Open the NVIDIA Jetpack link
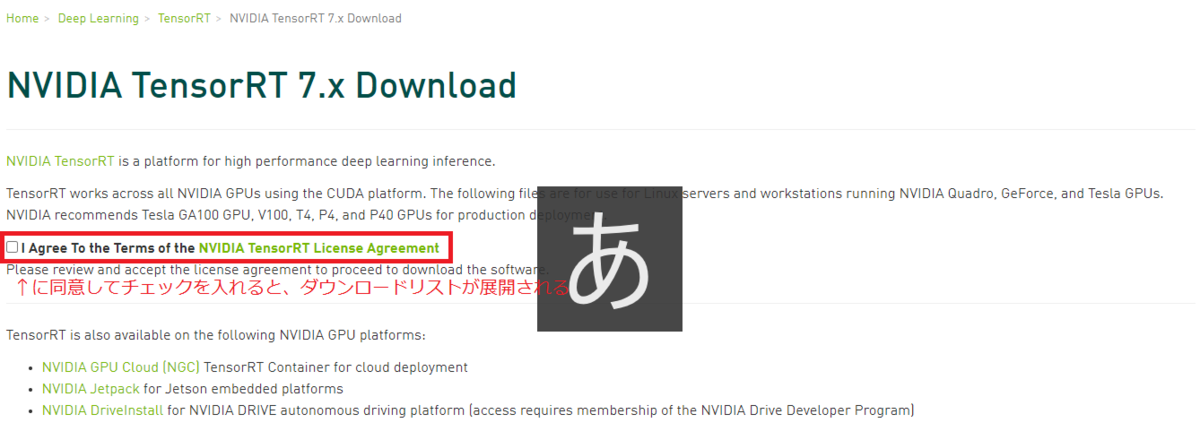Viewport: 1200px width, 440px height. 91,389
